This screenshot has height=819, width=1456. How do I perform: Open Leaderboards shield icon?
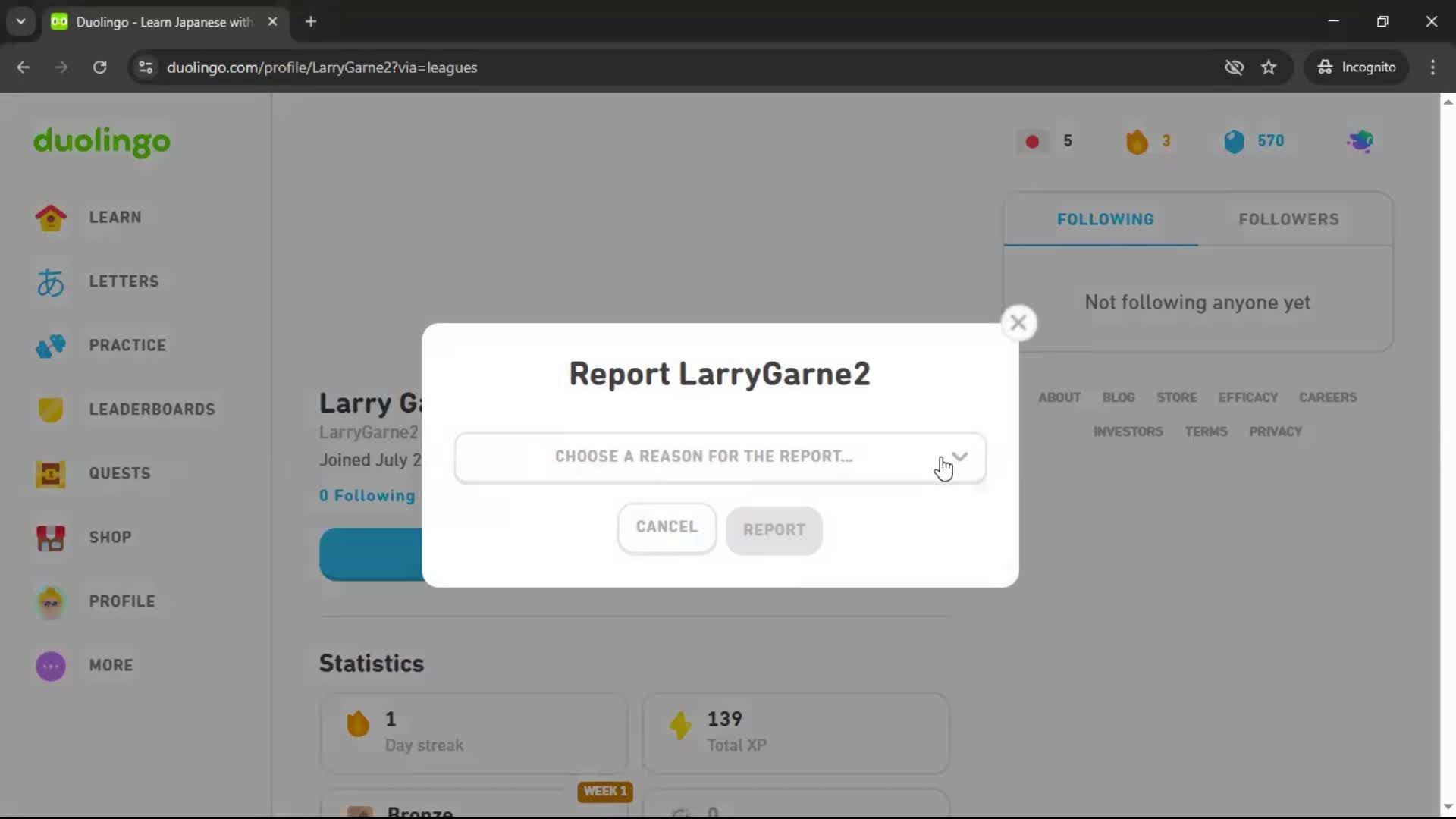[x=51, y=409]
